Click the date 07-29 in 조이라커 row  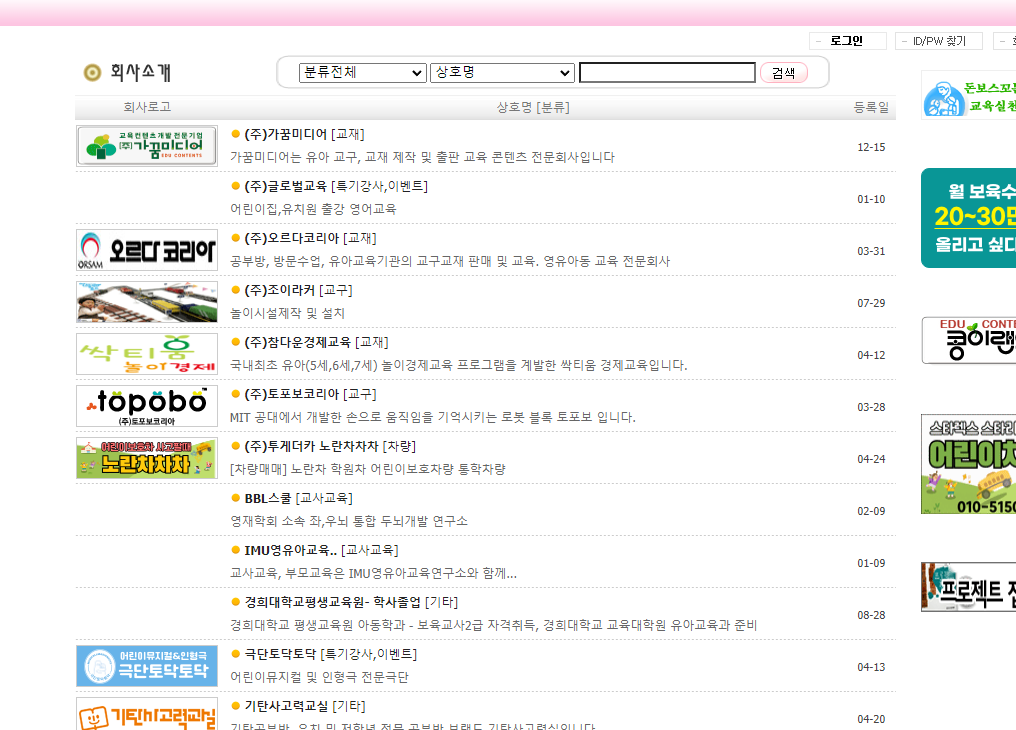pyautogui.click(x=871, y=303)
